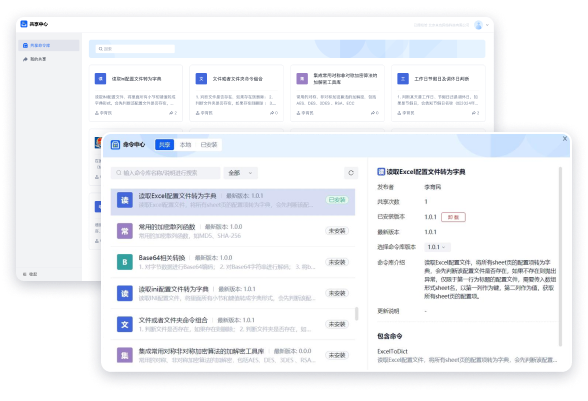Click the 工作日节假日 card icon

click(x=403, y=79)
